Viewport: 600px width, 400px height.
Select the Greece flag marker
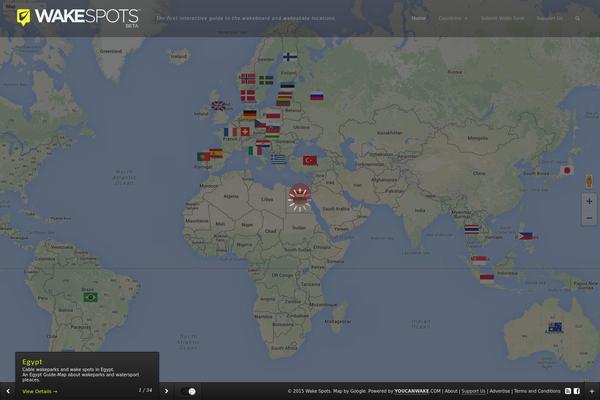pos(279,159)
